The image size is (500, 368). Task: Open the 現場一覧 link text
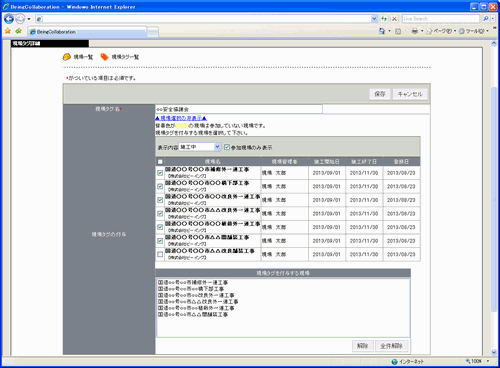click(x=83, y=57)
